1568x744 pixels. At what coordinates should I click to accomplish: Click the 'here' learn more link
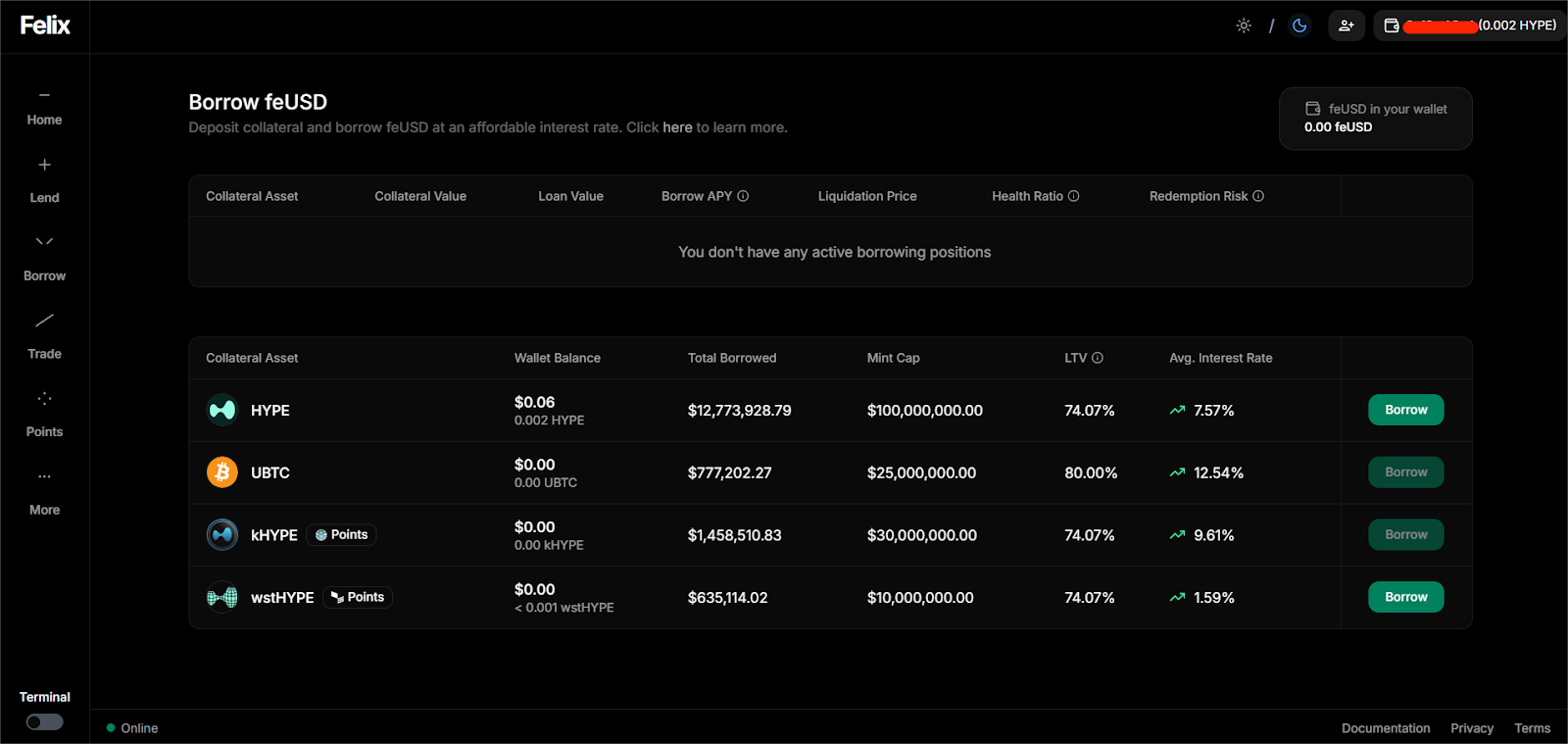click(x=677, y=127)
